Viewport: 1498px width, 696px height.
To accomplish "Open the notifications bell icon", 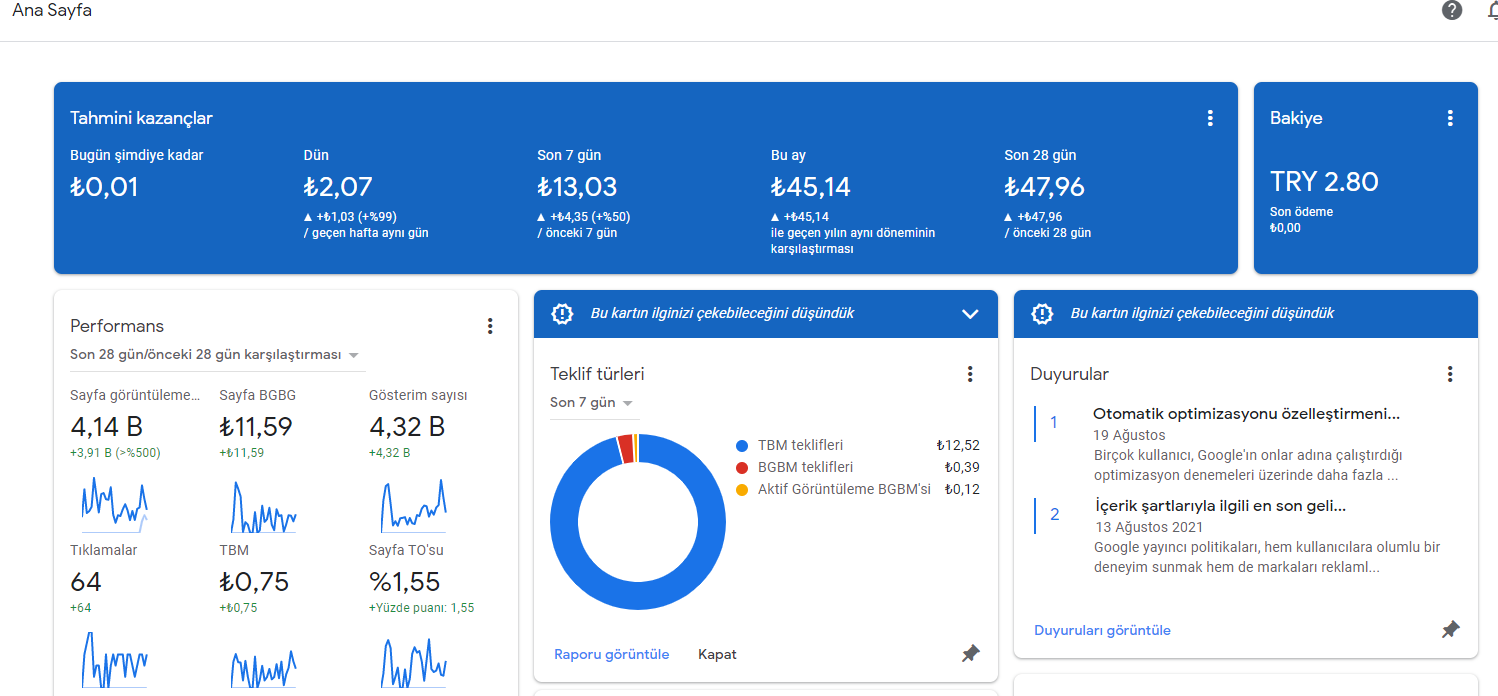I will coord(1492,11).
